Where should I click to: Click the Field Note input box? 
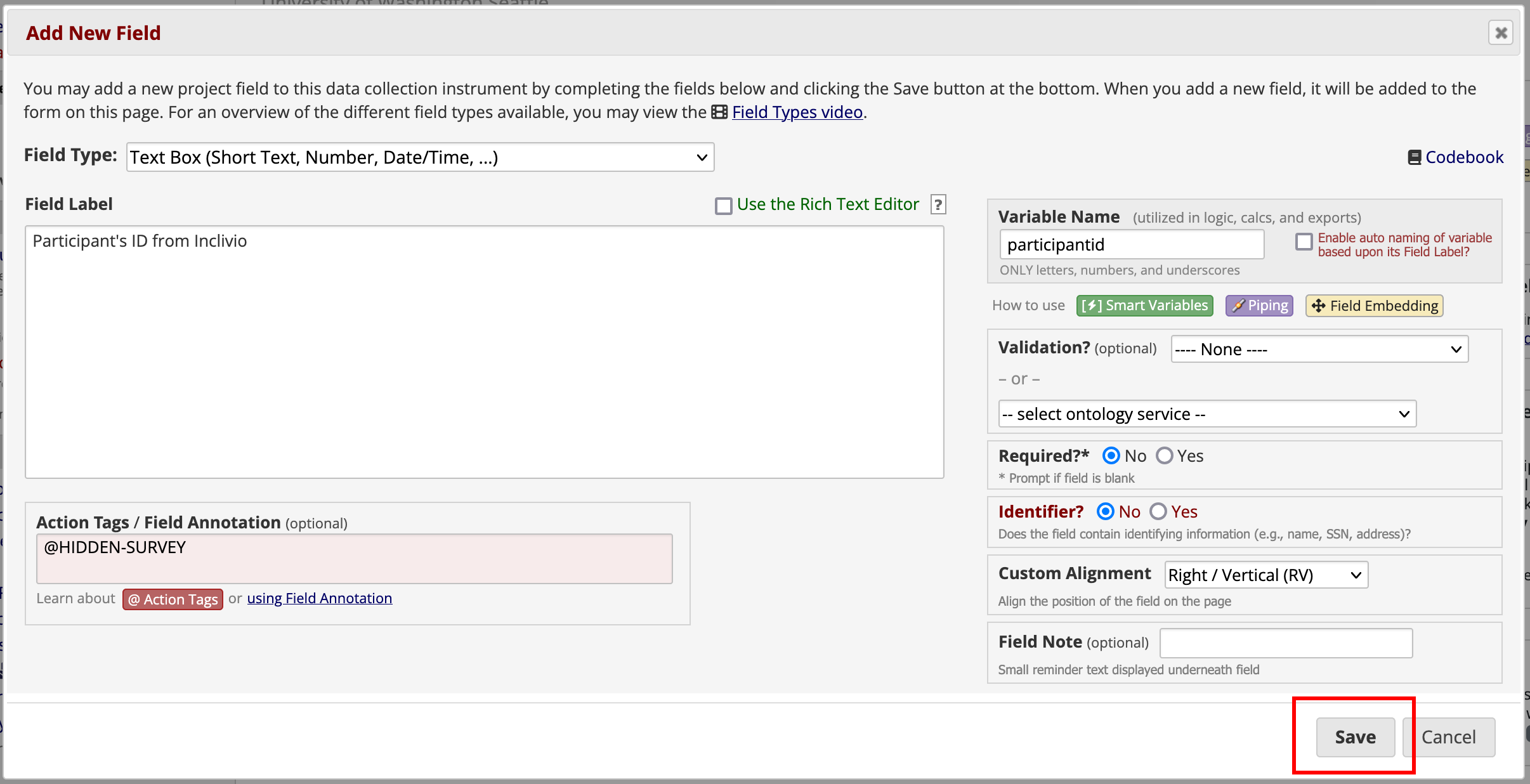coord(1286,643)
